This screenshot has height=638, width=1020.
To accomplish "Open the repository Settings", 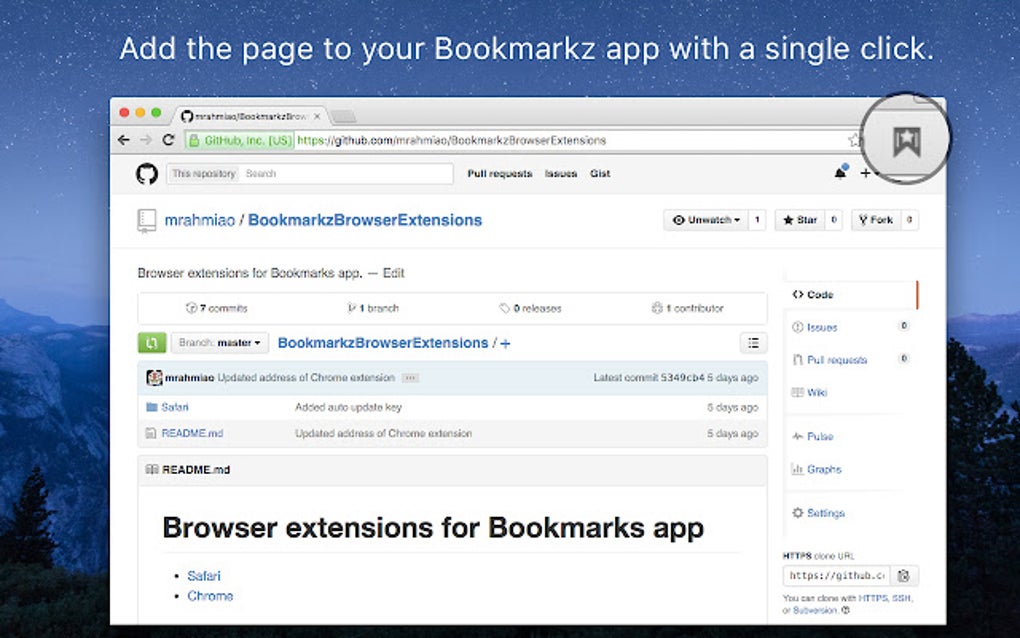I will (823, 512).
